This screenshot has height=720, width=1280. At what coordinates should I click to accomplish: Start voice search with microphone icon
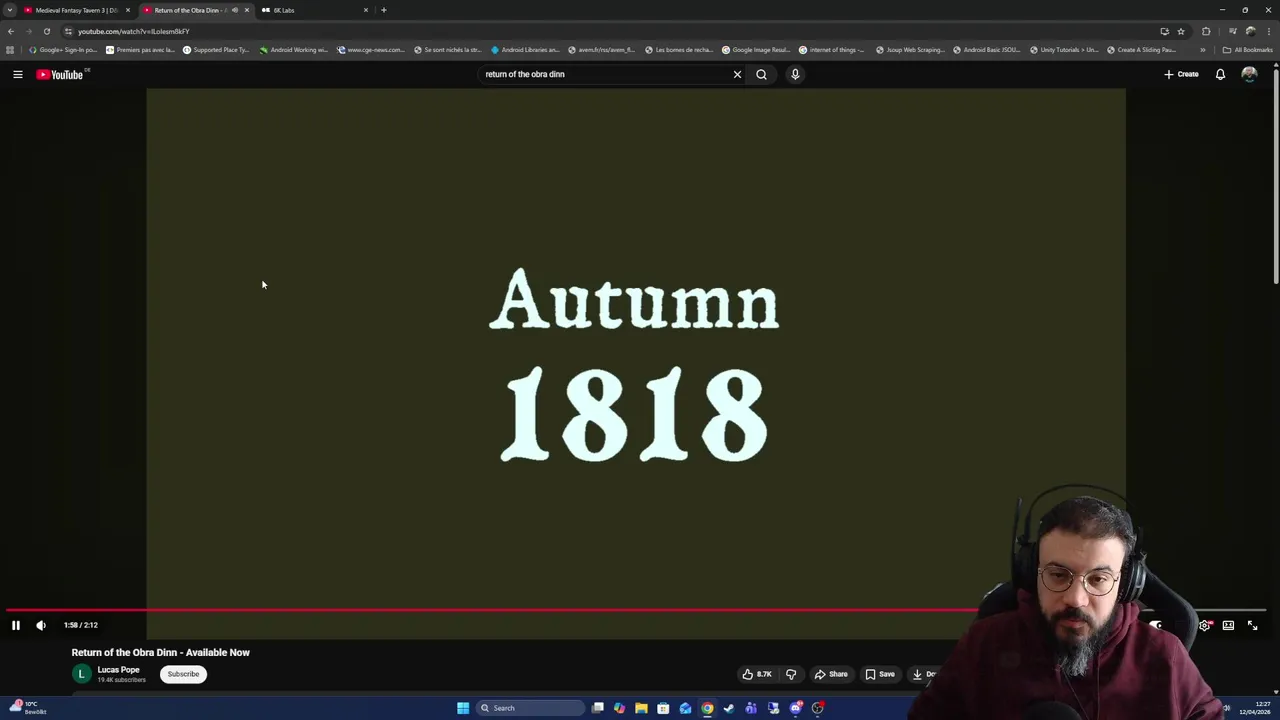(x=795, y=74)
